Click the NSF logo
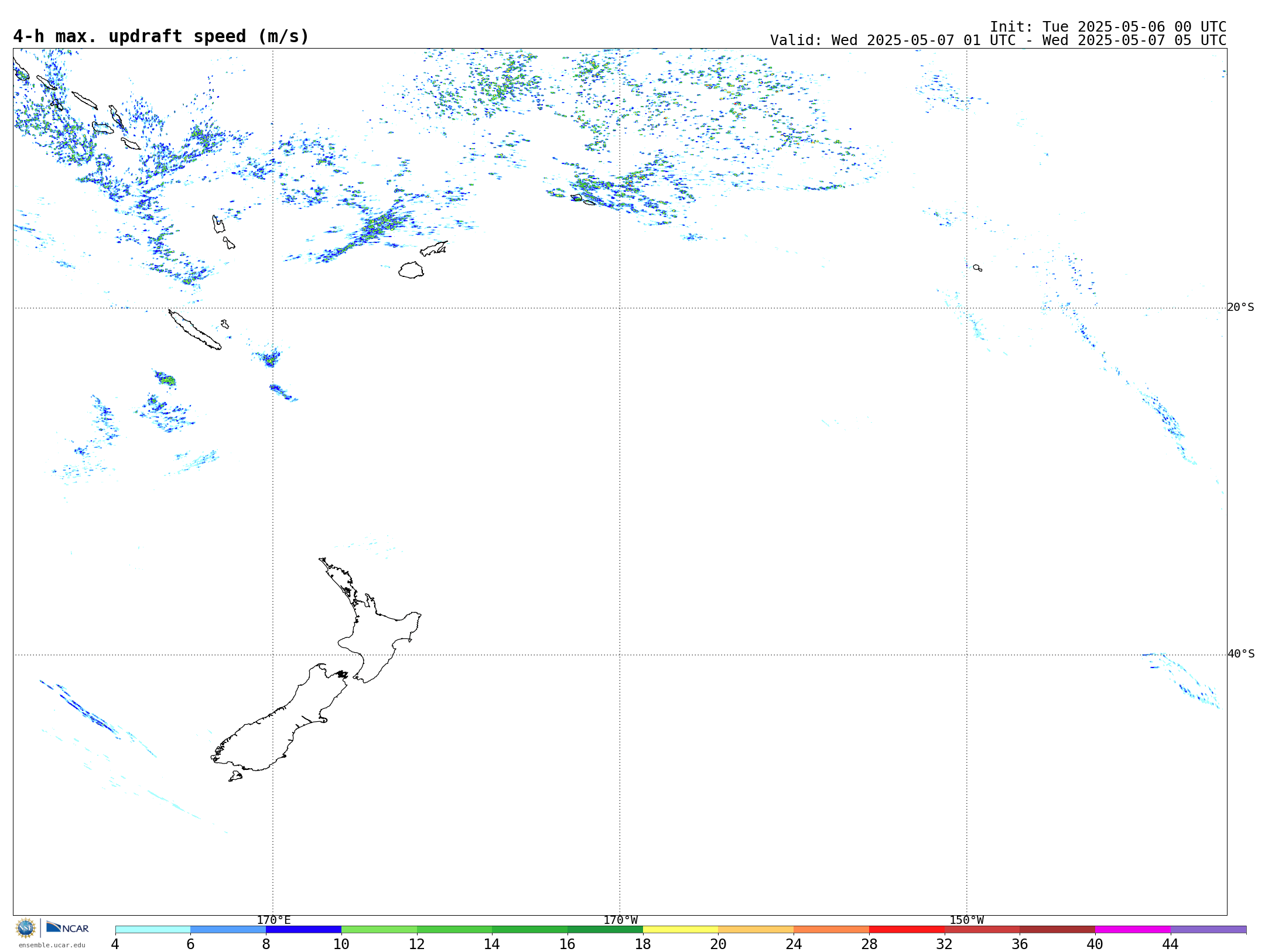Image resolution: width=1265 pixels, height=952 pixels. tap(26, 928)
